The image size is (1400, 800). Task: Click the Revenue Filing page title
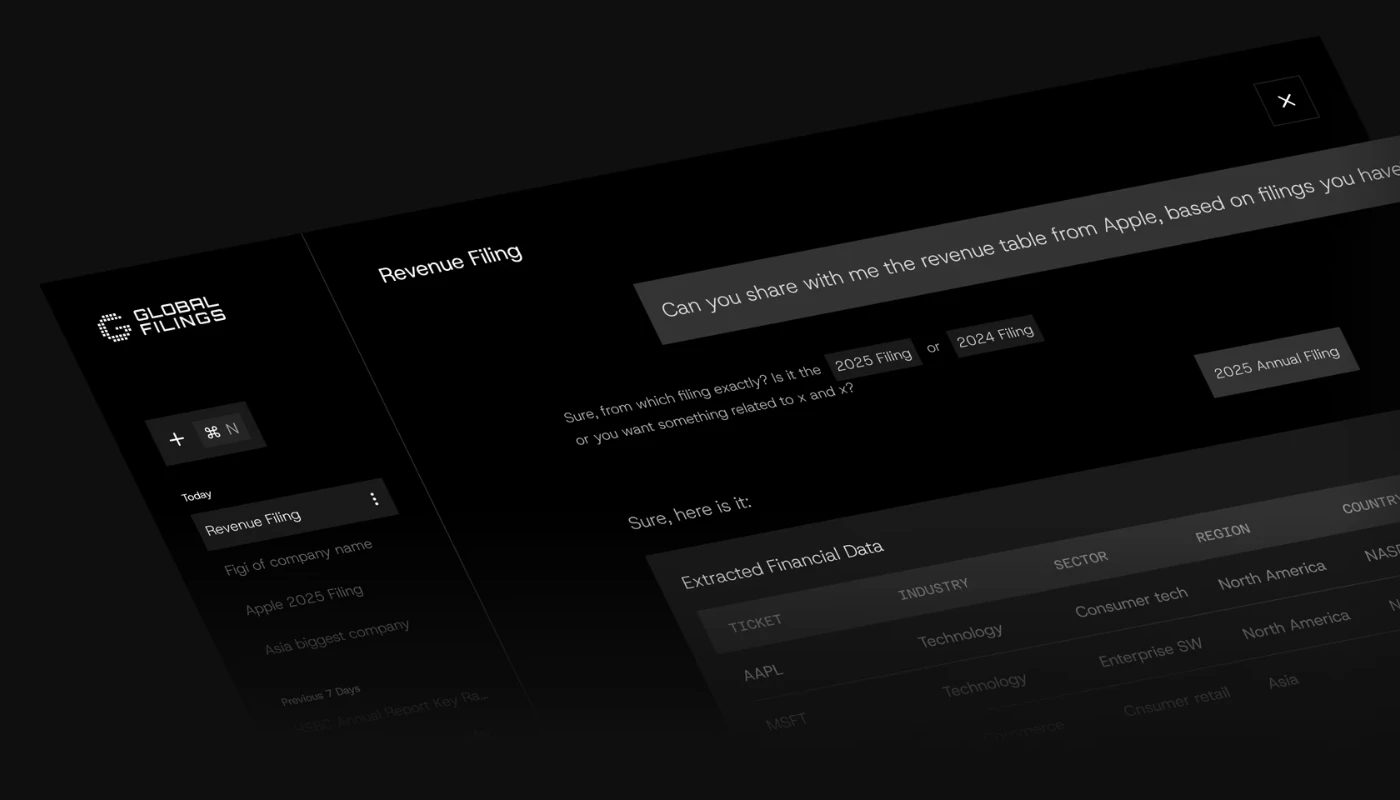(450, 262)
